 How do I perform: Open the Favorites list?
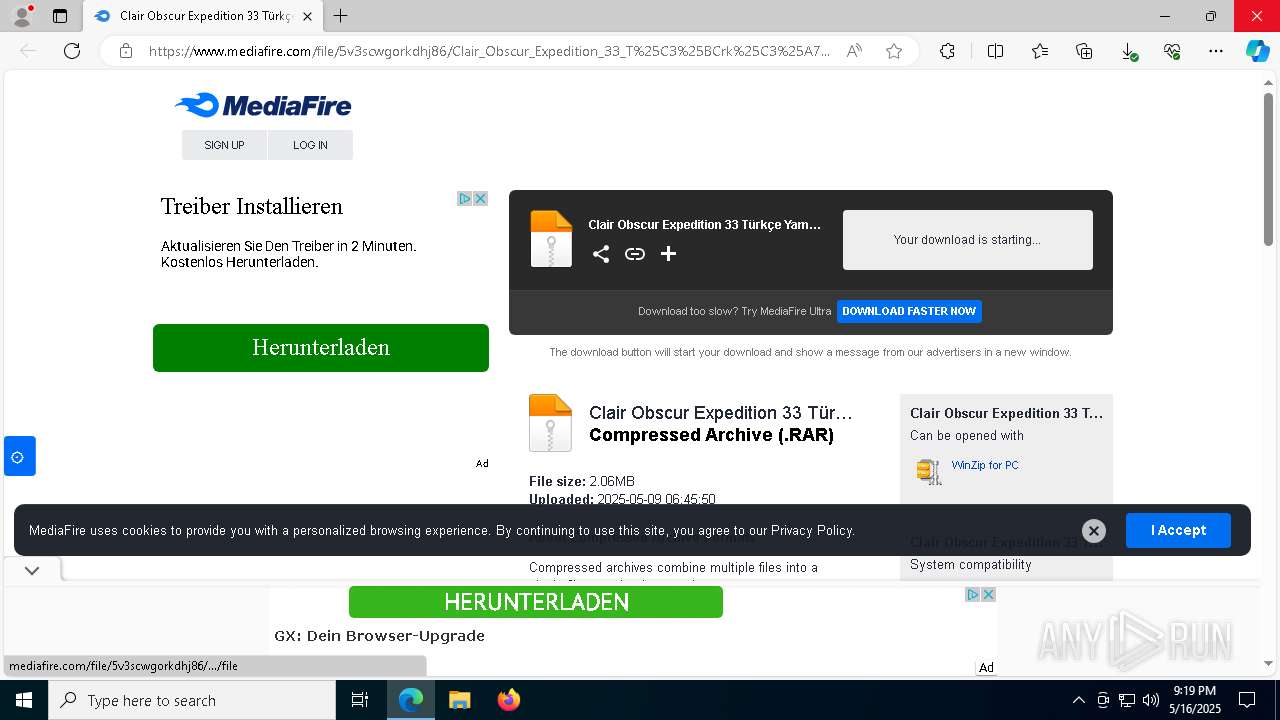(1040, 51)
